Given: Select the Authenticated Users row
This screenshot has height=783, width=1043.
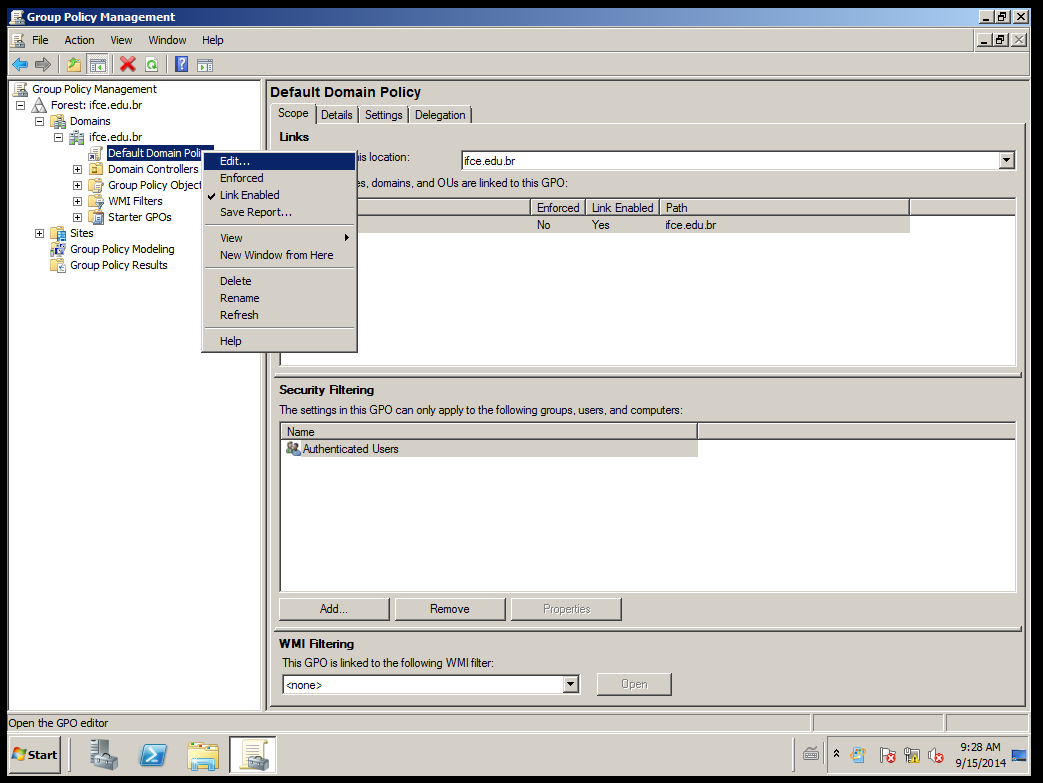Looking at the screenshot, I should point(490,449).
